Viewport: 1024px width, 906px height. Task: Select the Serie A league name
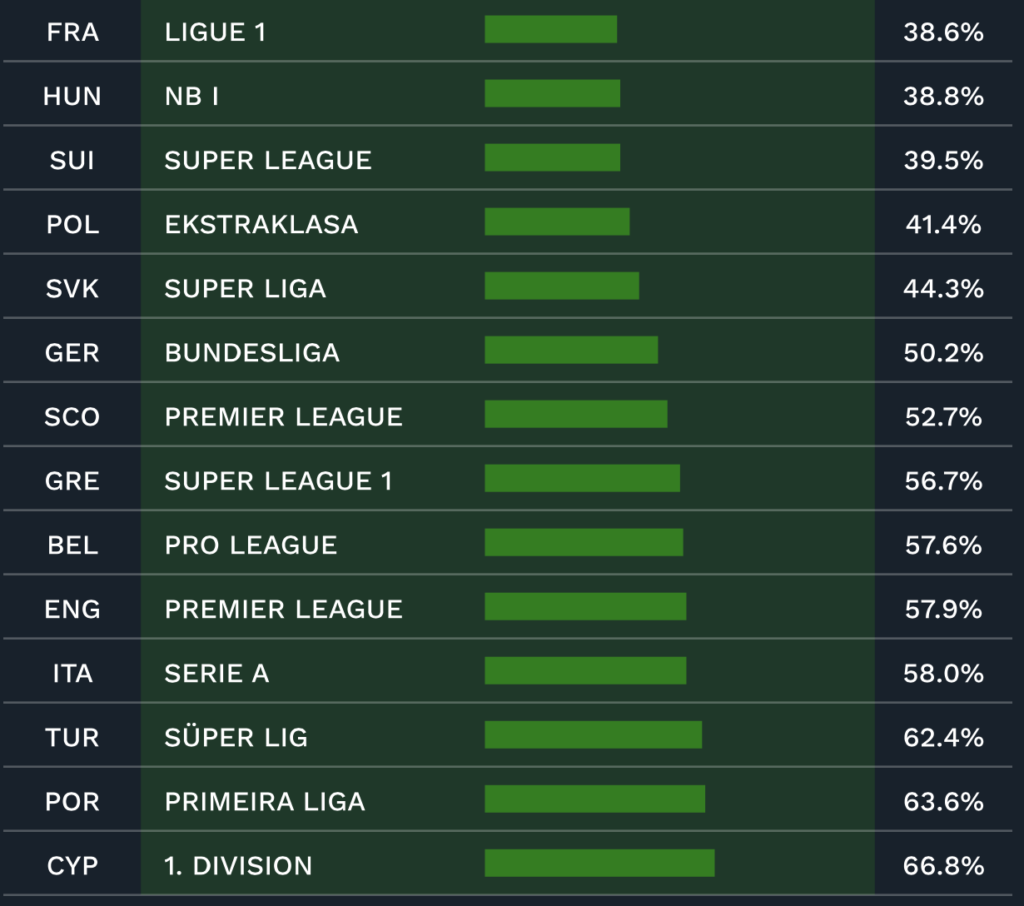[x=217, y=673]
